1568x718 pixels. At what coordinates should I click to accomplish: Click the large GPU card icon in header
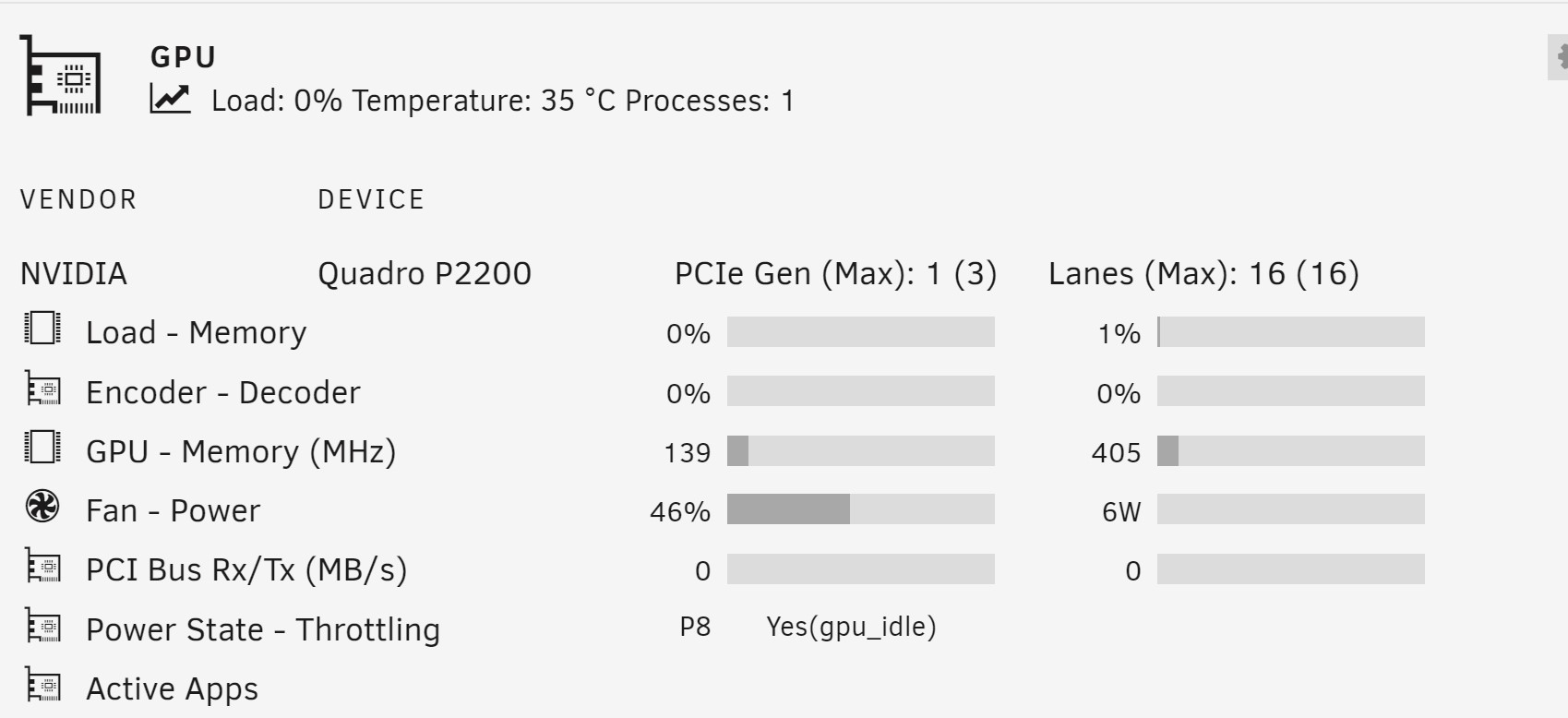click(x=61, y=77)
